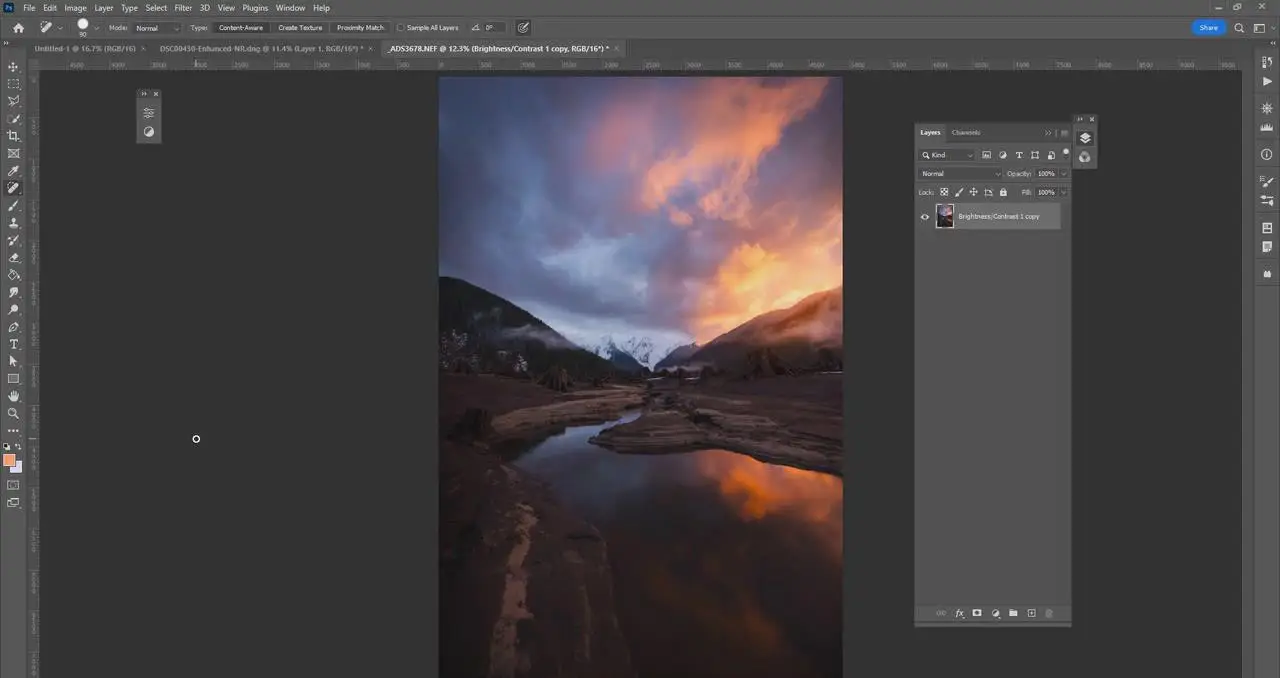The width and height of the screenshot is (1280, 678).
Task: Open the Edit Toolbar three-dots menu
Action: pyautogui.click(x=13, y=430)
